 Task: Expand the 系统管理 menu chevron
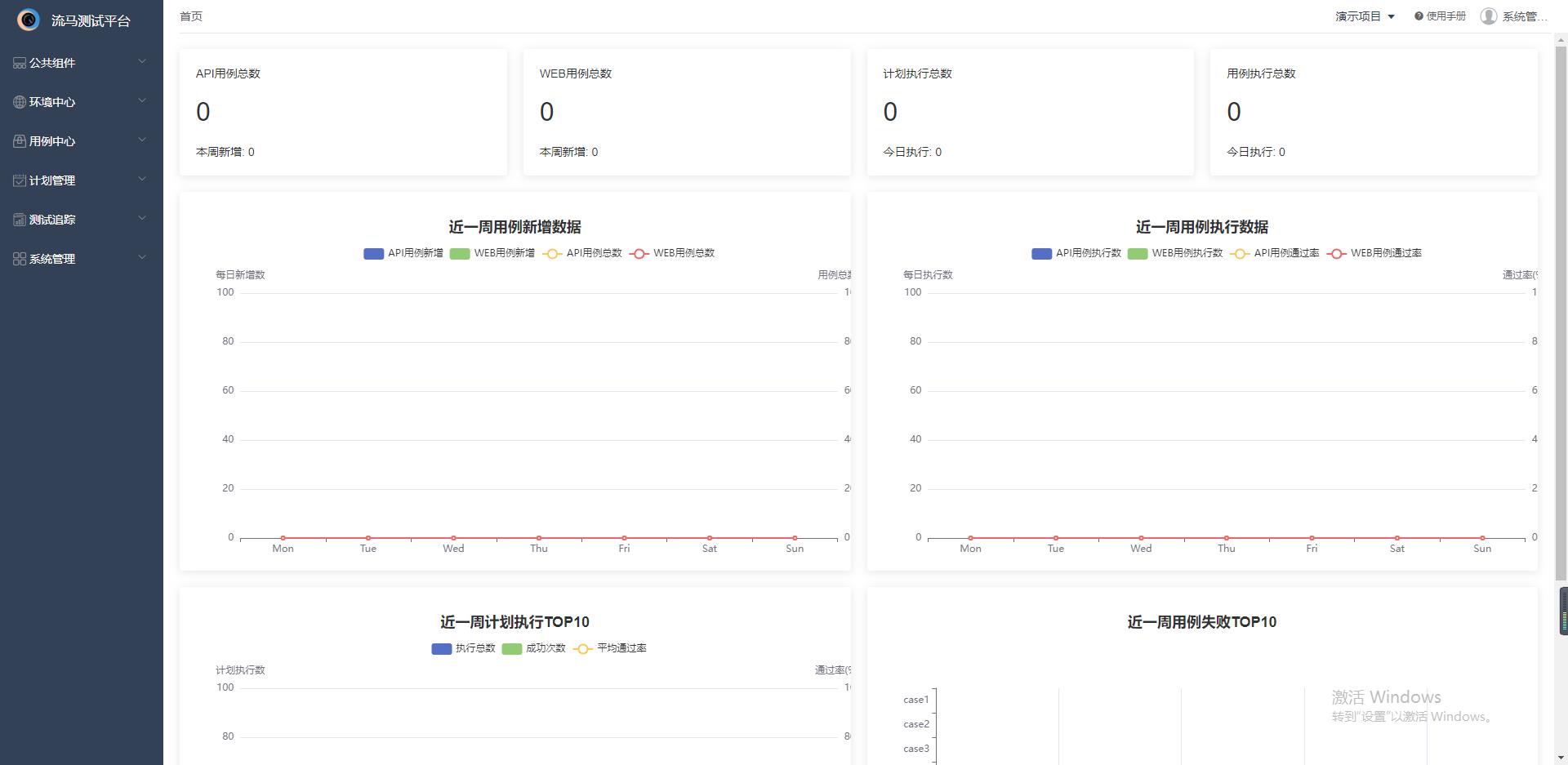click(142, 257)
